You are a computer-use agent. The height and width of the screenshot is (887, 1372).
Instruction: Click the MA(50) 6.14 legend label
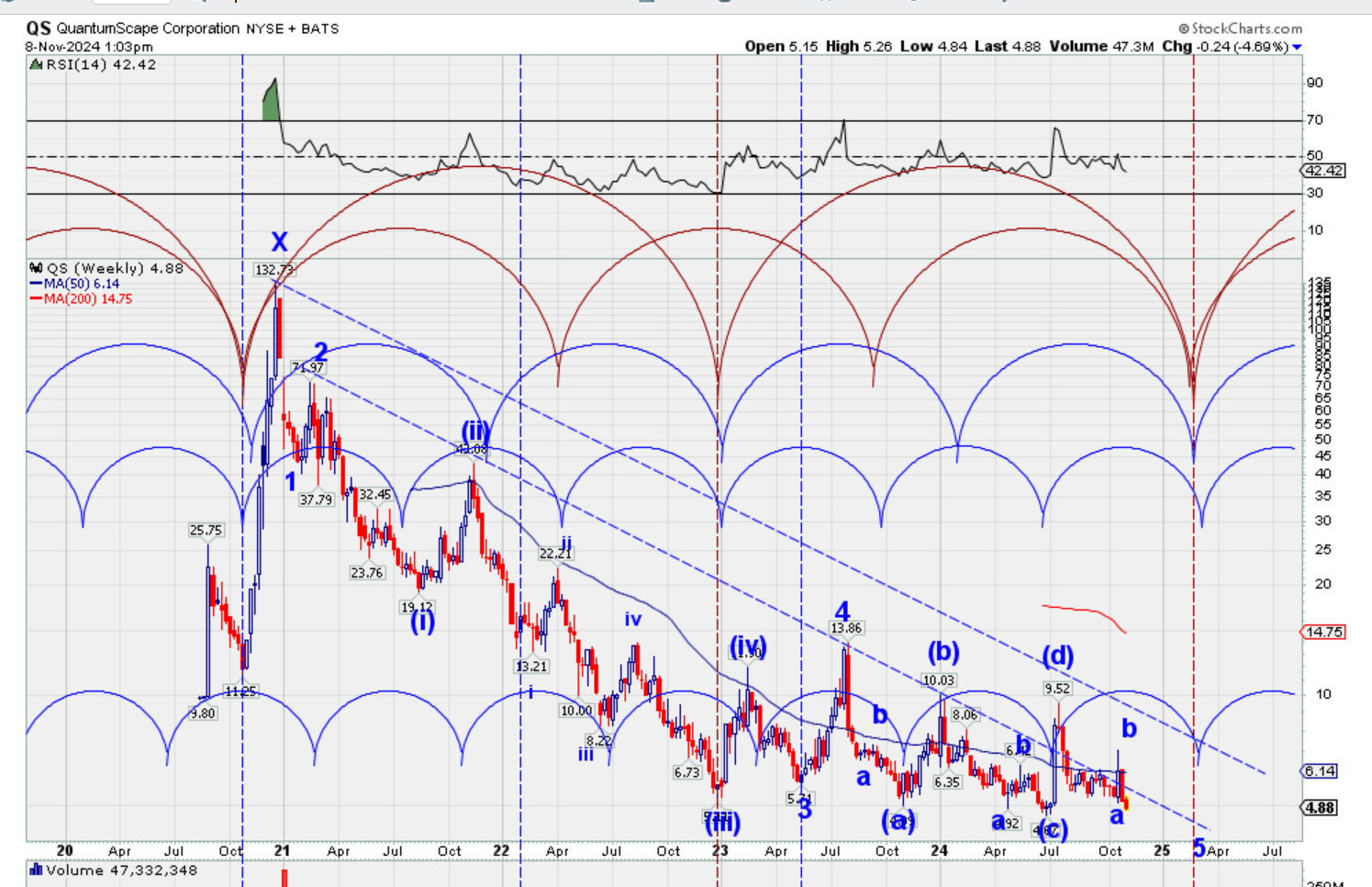tap(82, 285)
